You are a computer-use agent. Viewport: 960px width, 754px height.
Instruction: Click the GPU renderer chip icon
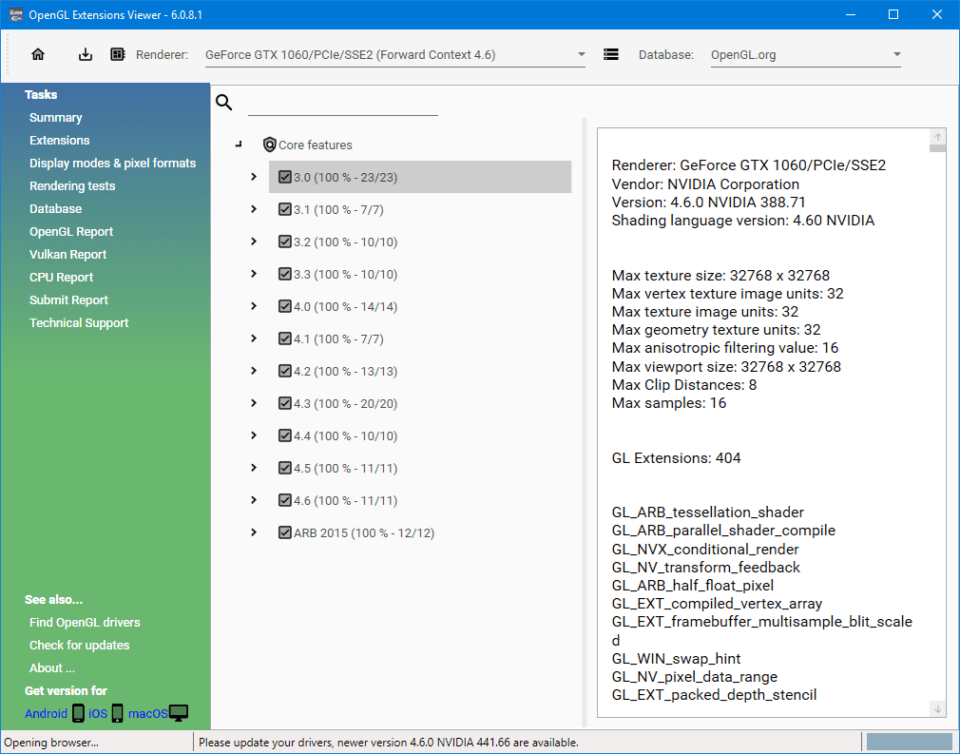click(x=118, y=55)
